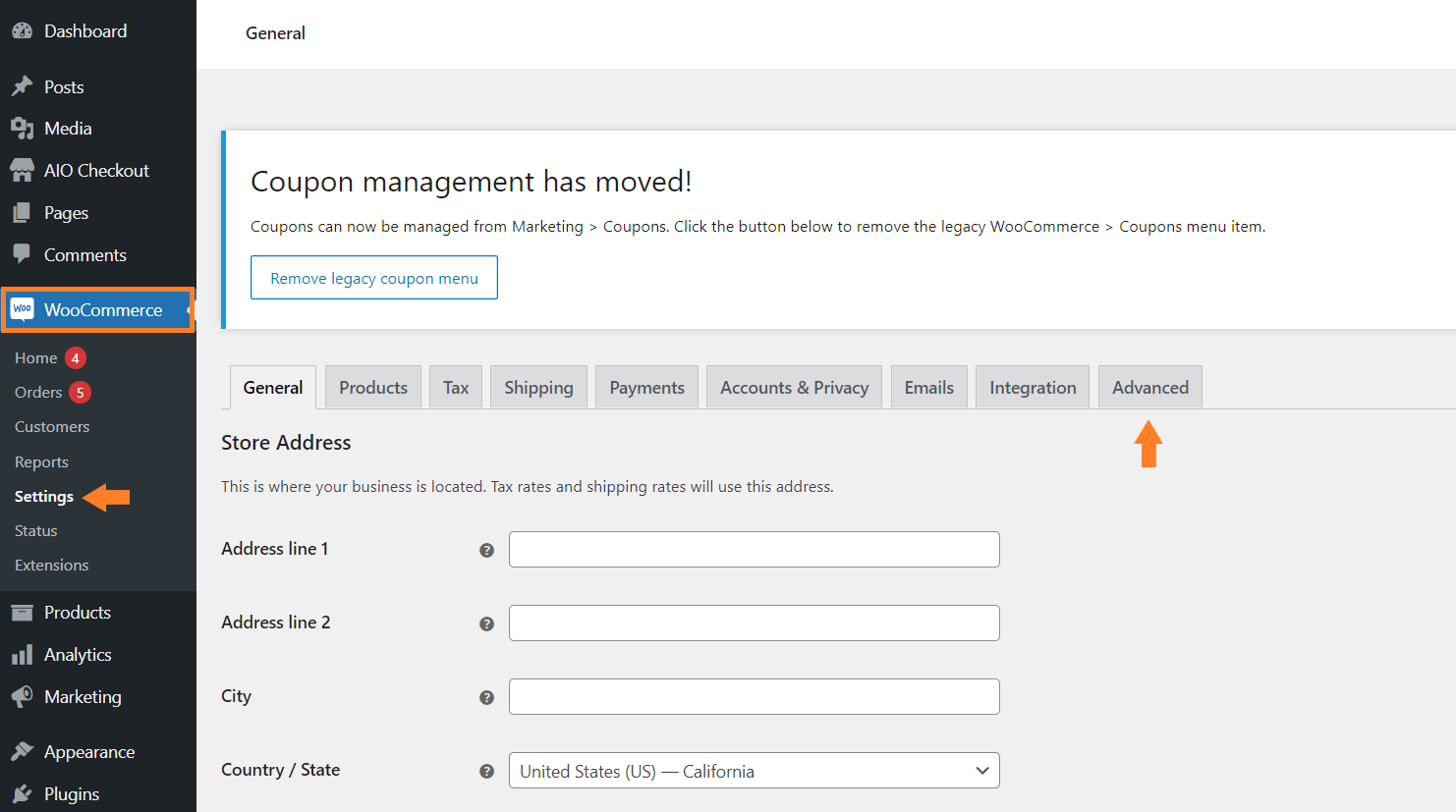Image resolution: width=1456 pixels, height=812 pixels.
Task: Click the WooCommerce woo logo icon
Action: tap(22, 309)
